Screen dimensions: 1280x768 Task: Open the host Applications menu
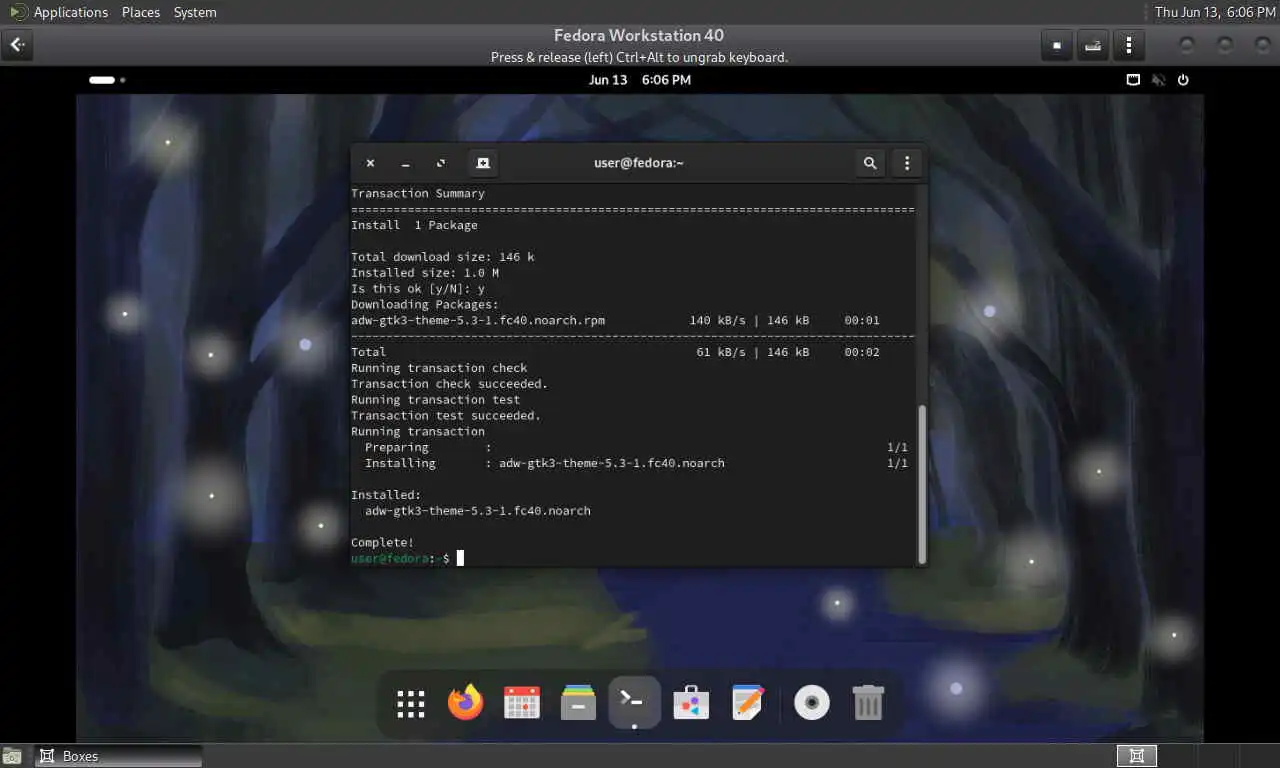[x=70, y=12]
